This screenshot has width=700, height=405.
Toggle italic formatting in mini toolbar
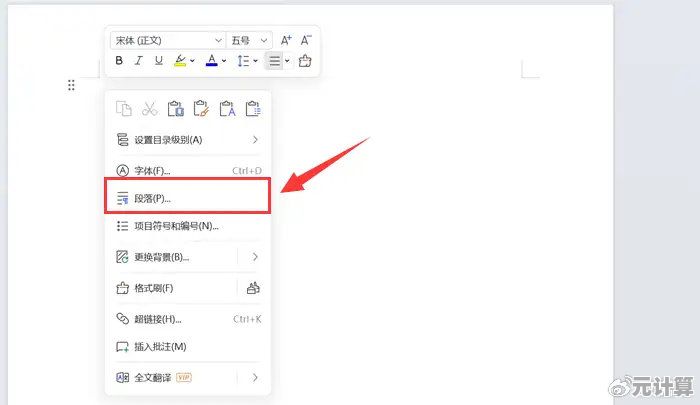pyautogui.click(x=138, y=61)
